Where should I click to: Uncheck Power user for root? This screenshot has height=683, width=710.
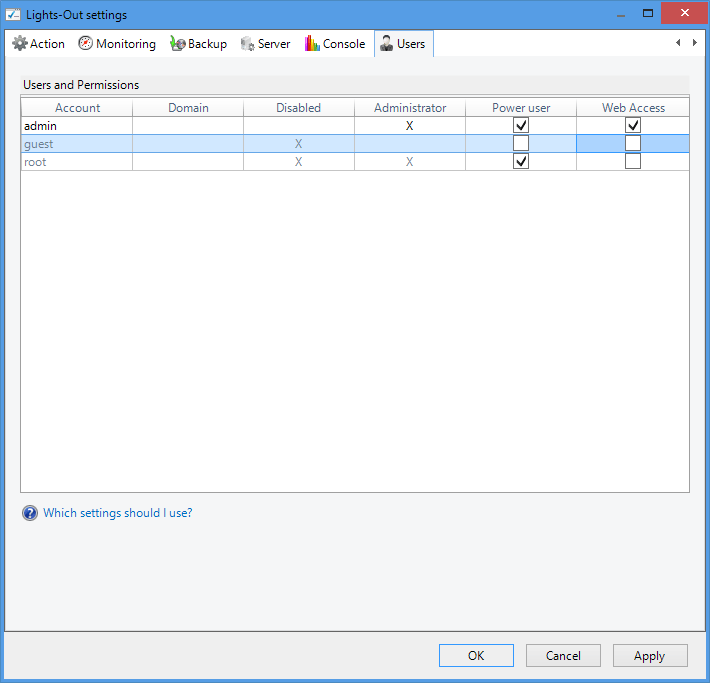pos(521,161)
